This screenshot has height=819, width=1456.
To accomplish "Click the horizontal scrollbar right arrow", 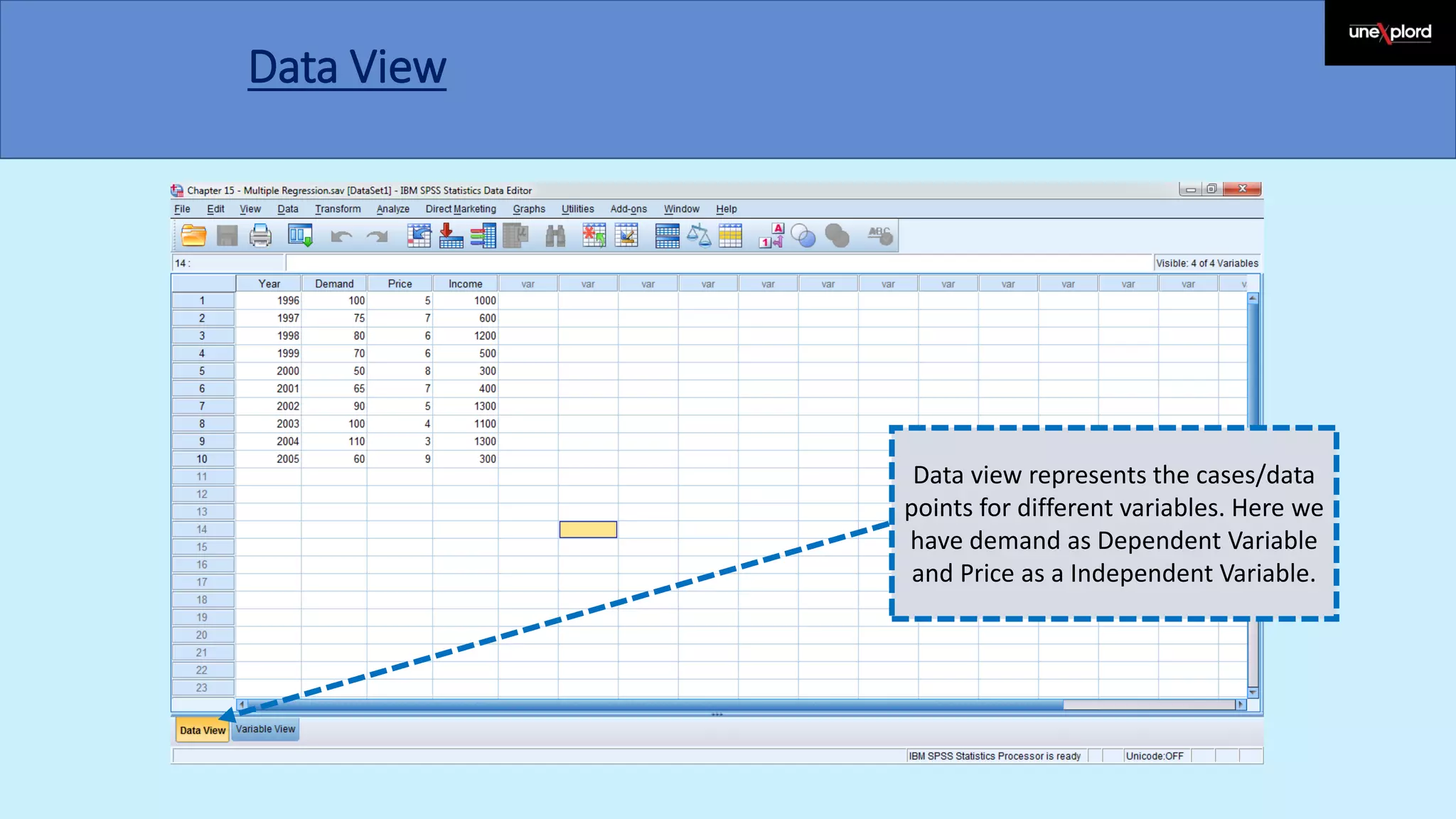I will tap(1241, 705).
